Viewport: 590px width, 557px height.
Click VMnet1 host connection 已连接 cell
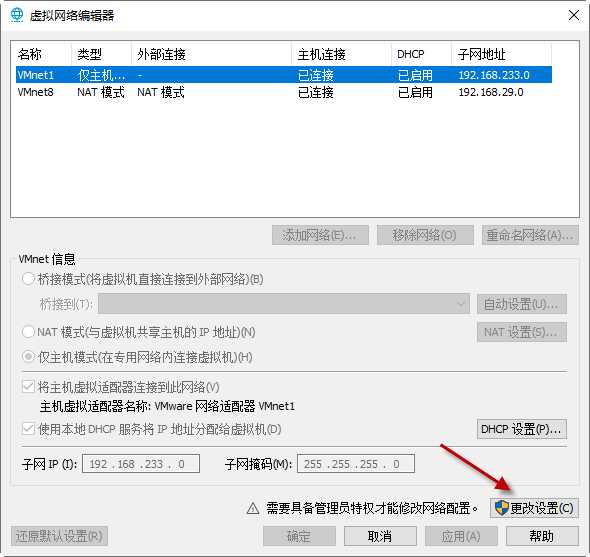pyautogui.click(x=316, y=75)
